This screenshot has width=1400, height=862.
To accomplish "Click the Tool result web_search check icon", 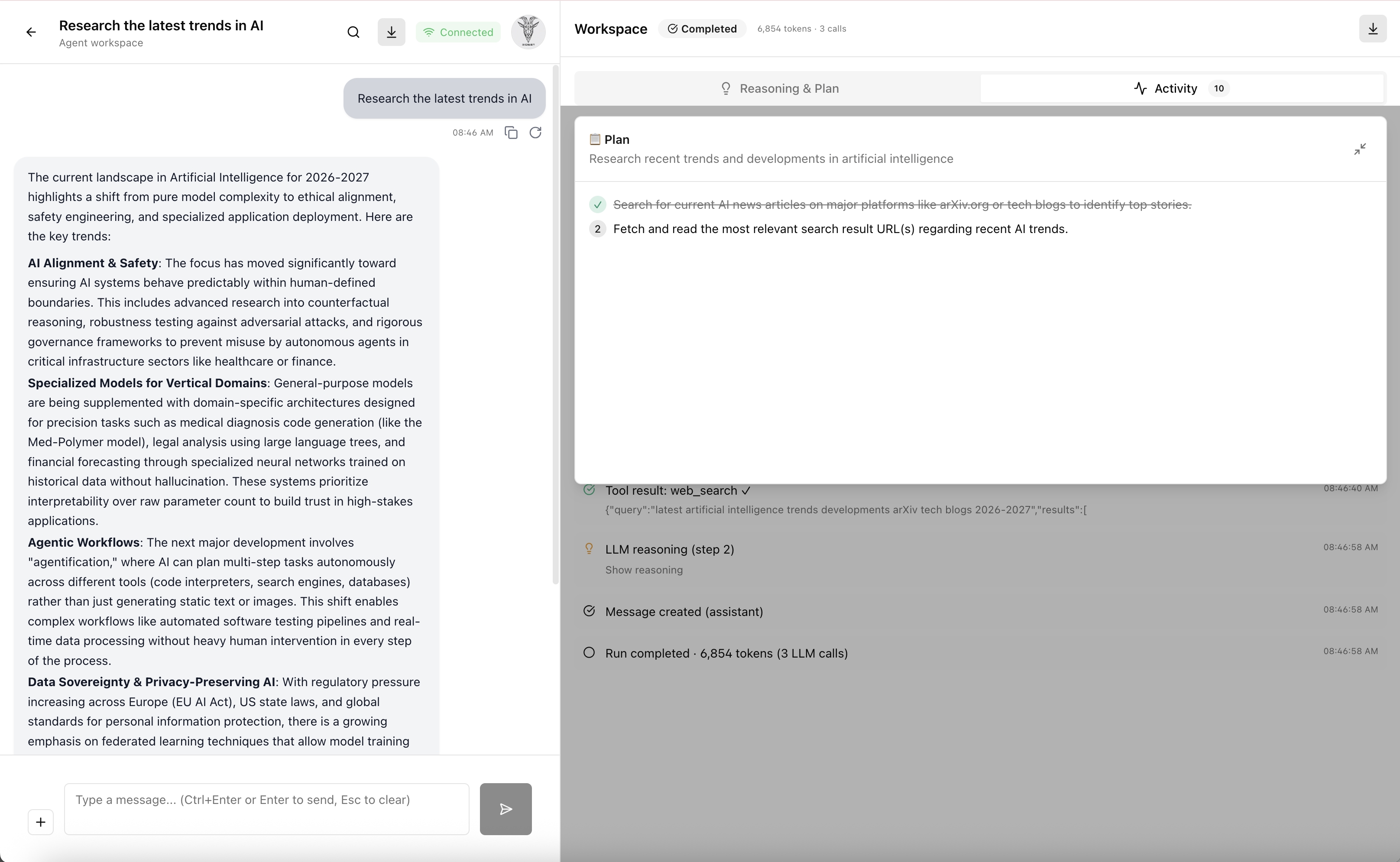I will 589,490.
